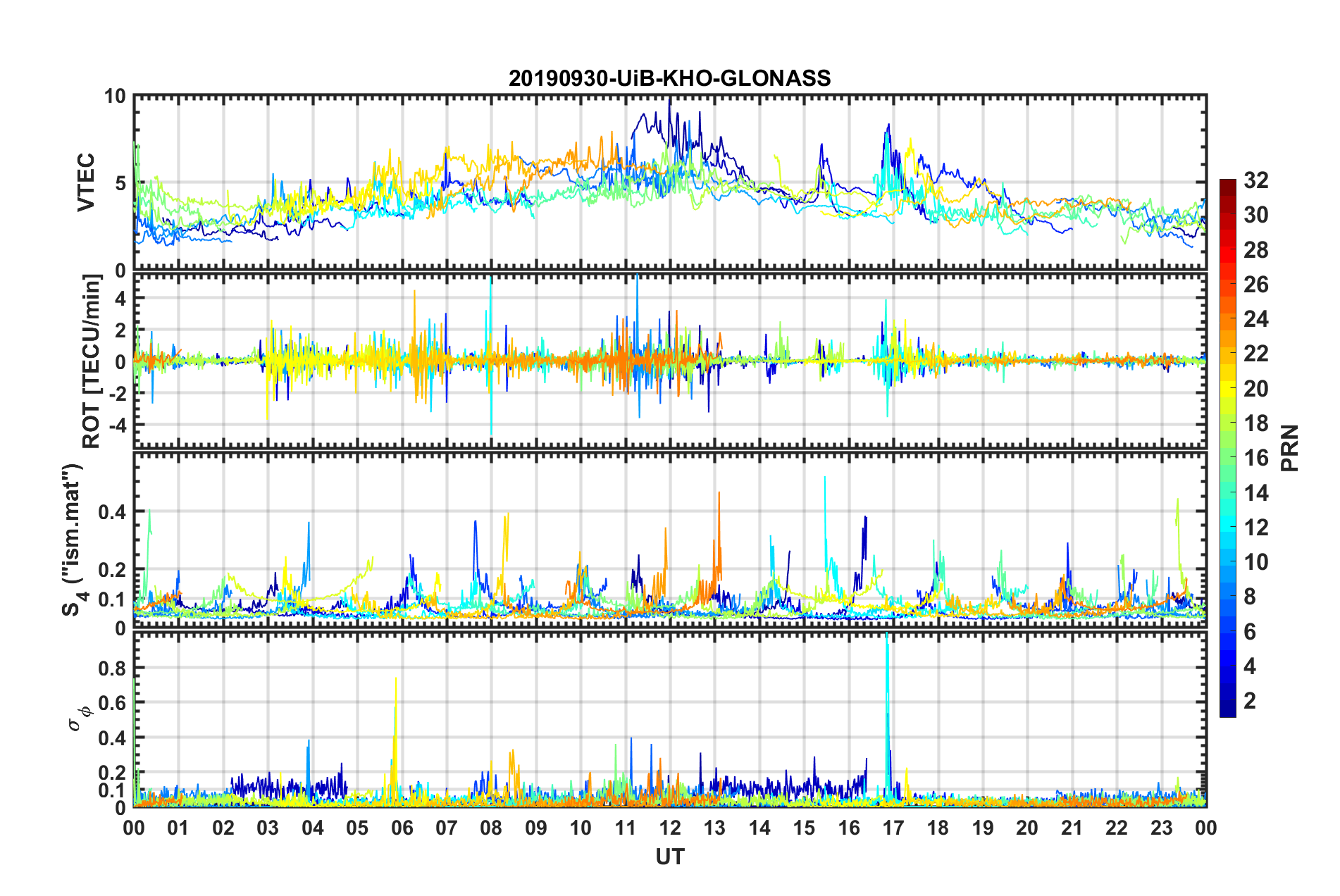Click the "ROT [TECU/min]" axis label

click(92, 361)
